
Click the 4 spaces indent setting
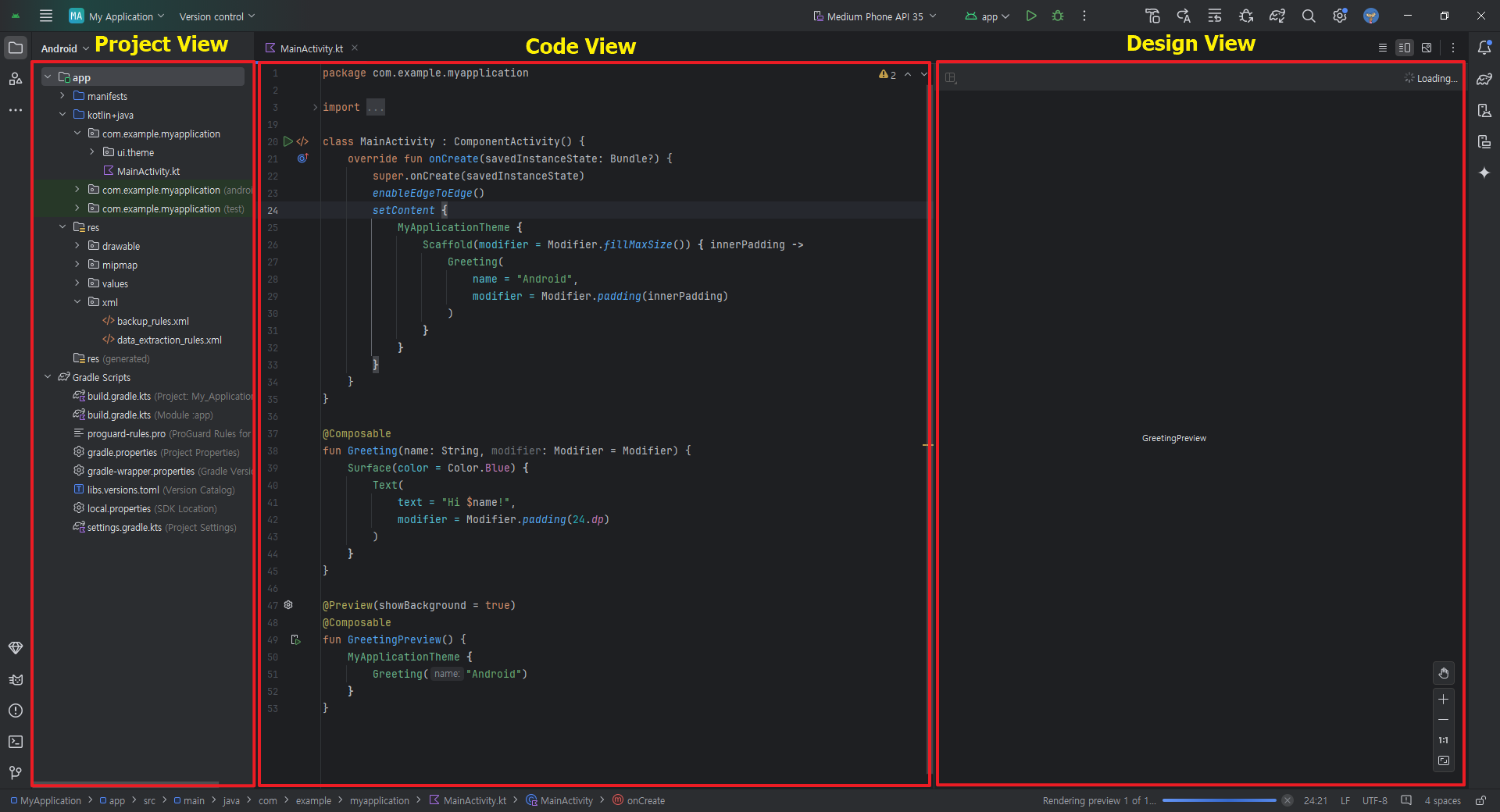[x=1442, y=800]
